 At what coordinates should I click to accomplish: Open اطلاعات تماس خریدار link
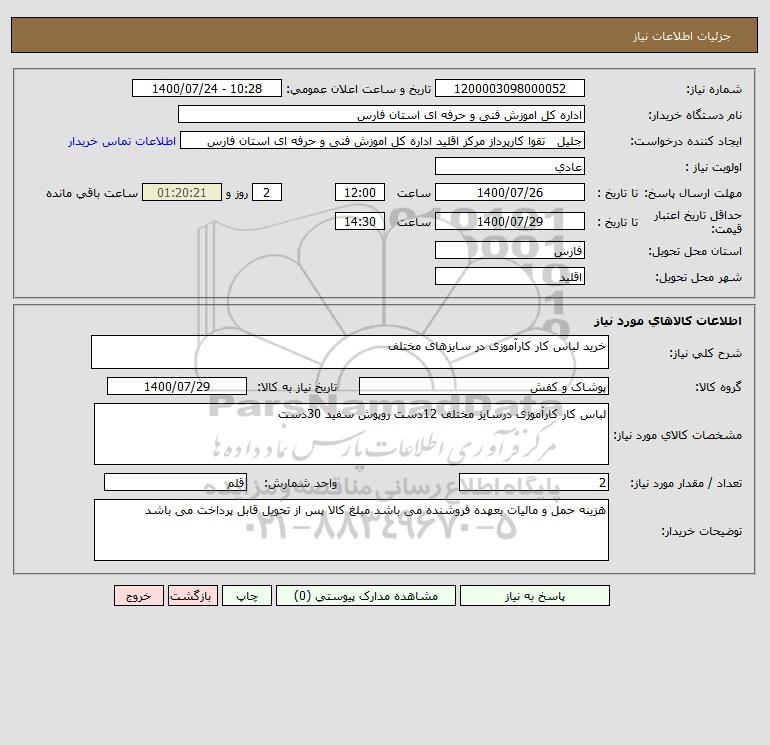point(122,141)
